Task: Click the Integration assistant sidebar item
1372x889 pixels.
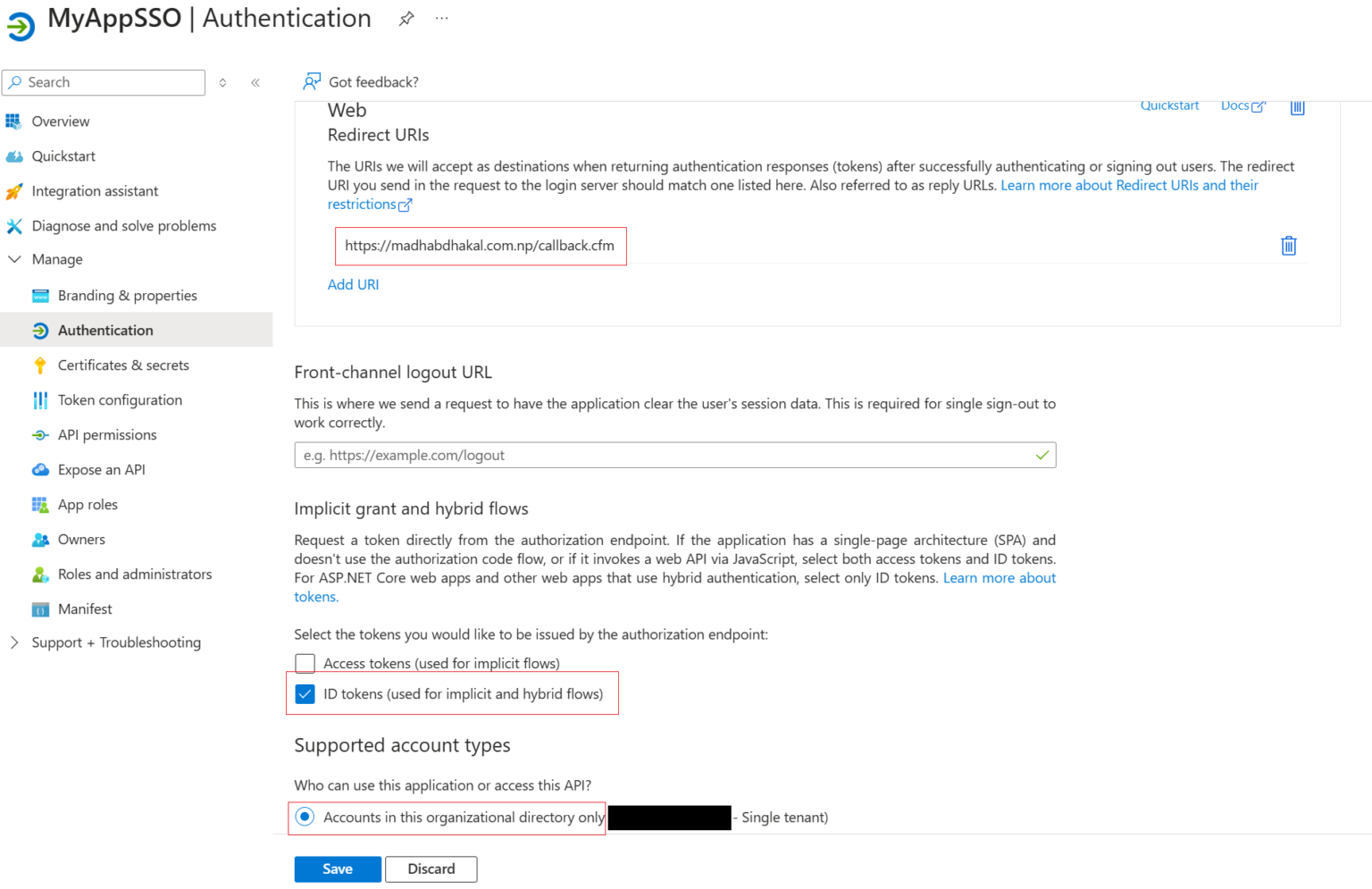Action: click(x=95, y=190)
